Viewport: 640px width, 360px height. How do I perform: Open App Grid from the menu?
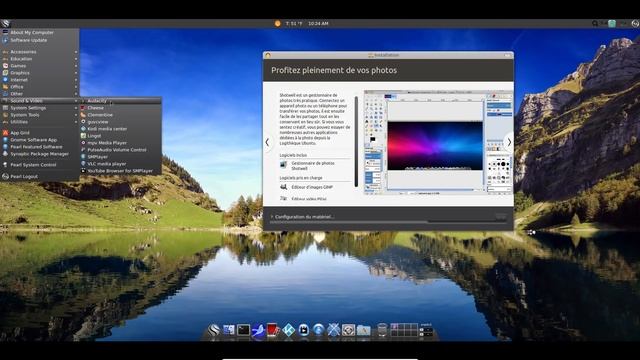point(40,133)
